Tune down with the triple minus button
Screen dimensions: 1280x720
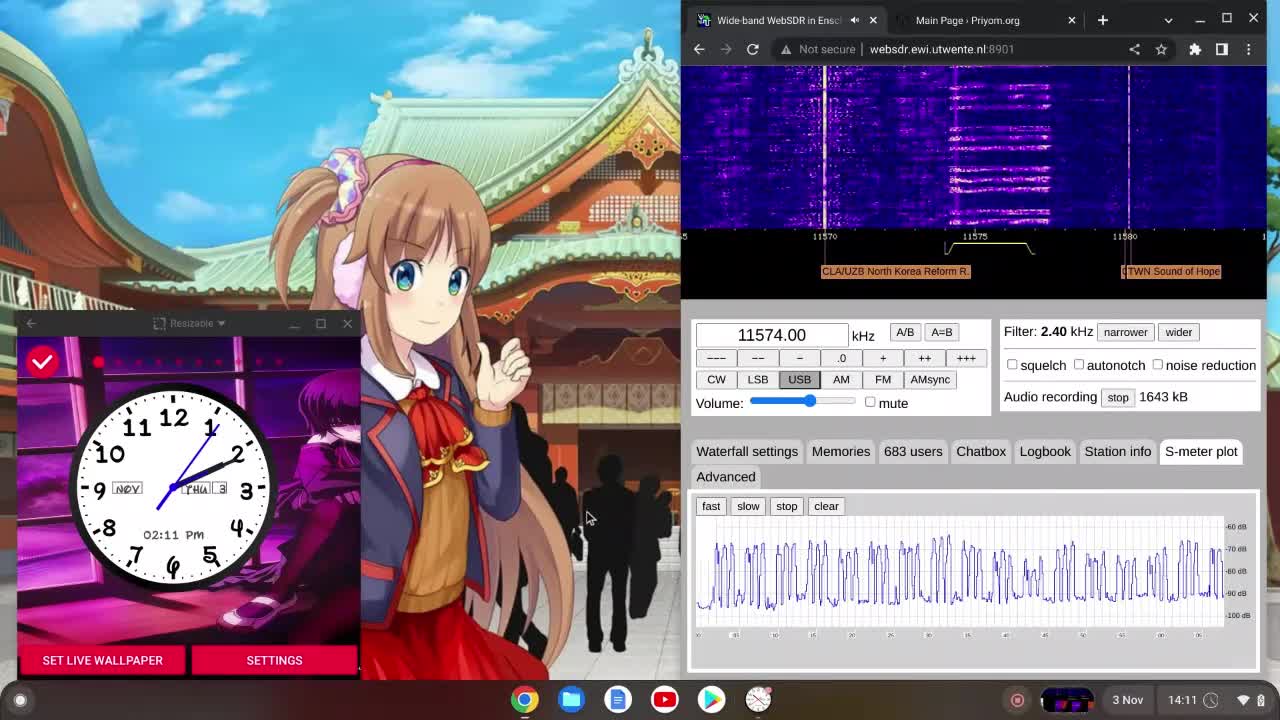[x=716, y=358]
